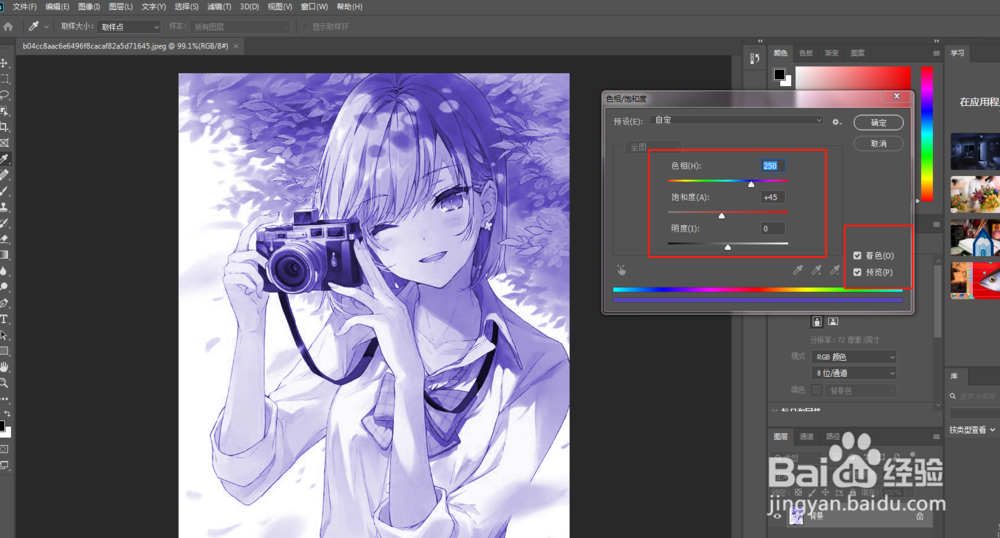This screenshot has height=538, width=1000.
Task: Select the Healing Brush tool
Action: click(4, 175)
